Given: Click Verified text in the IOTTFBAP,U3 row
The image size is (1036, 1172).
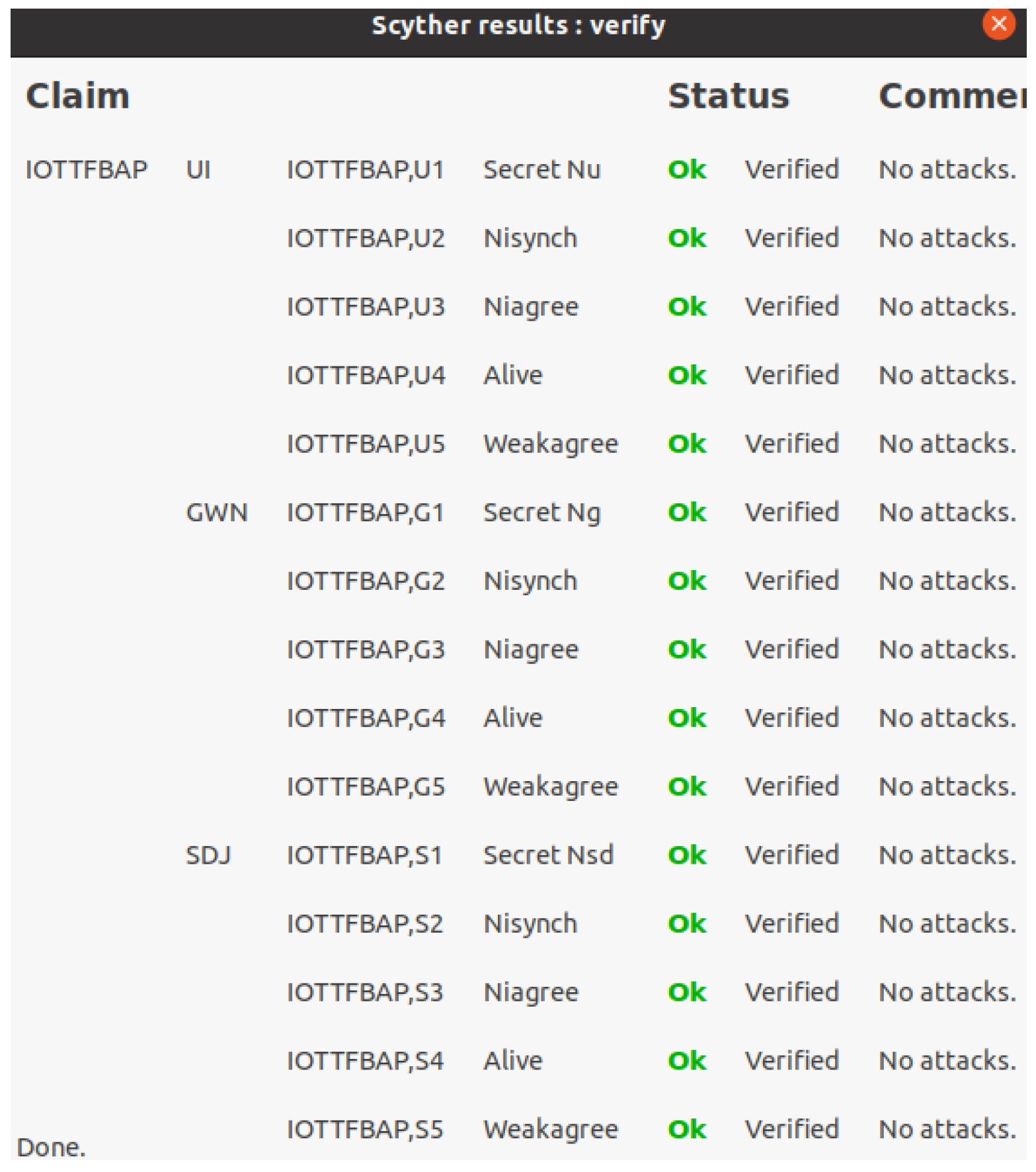Looking at the screenshot, I should pyautogui.click(x=791, y=307).
